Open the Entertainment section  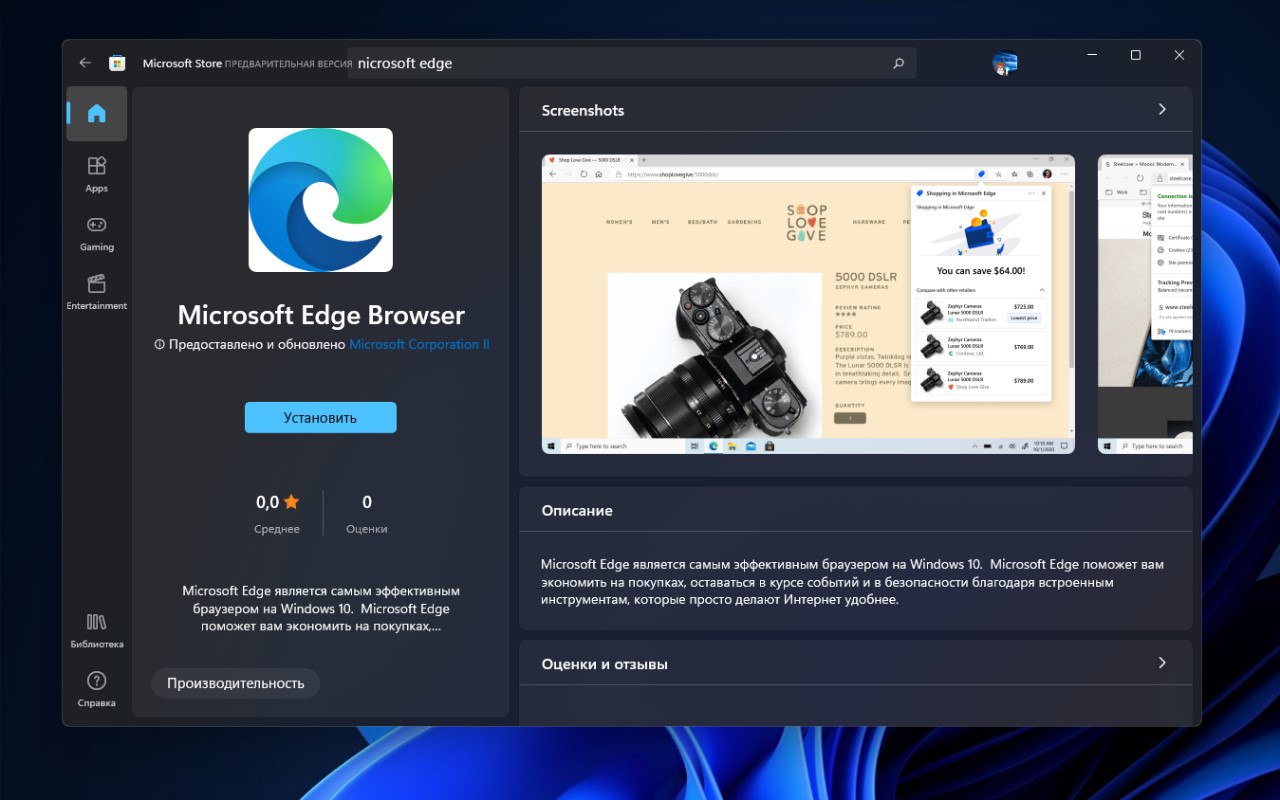[97, 292]
